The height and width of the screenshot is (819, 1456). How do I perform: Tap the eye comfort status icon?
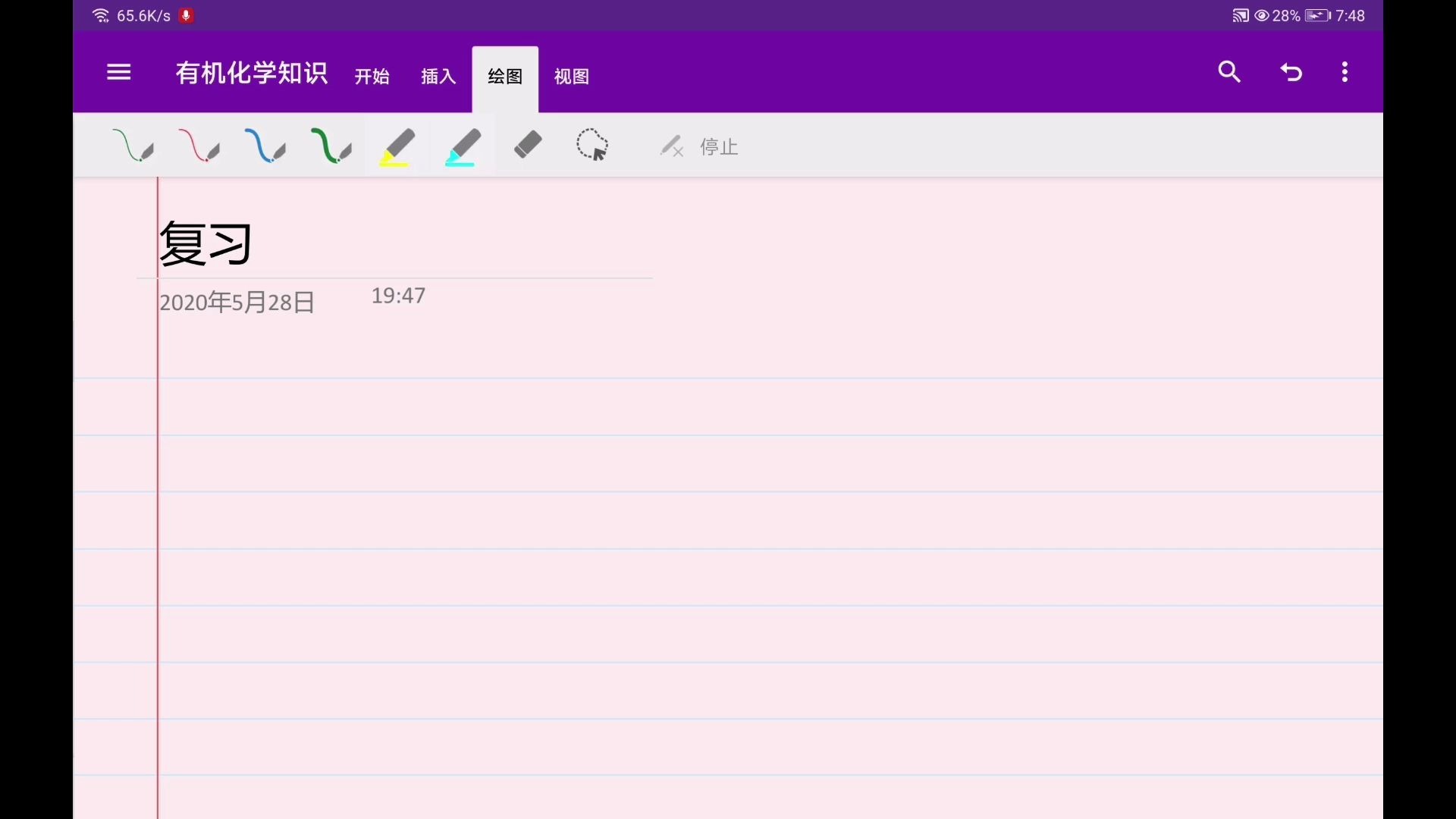1262,15
